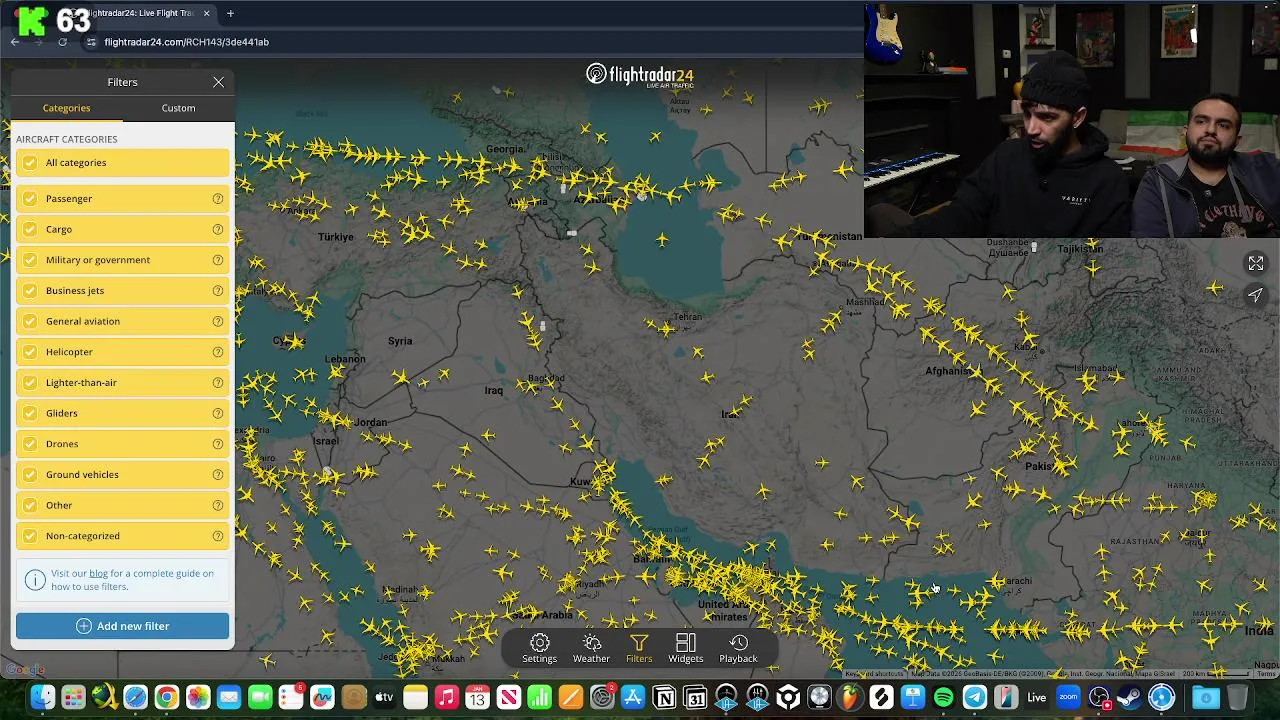Open Steam from the dock

click(1130, 697)
